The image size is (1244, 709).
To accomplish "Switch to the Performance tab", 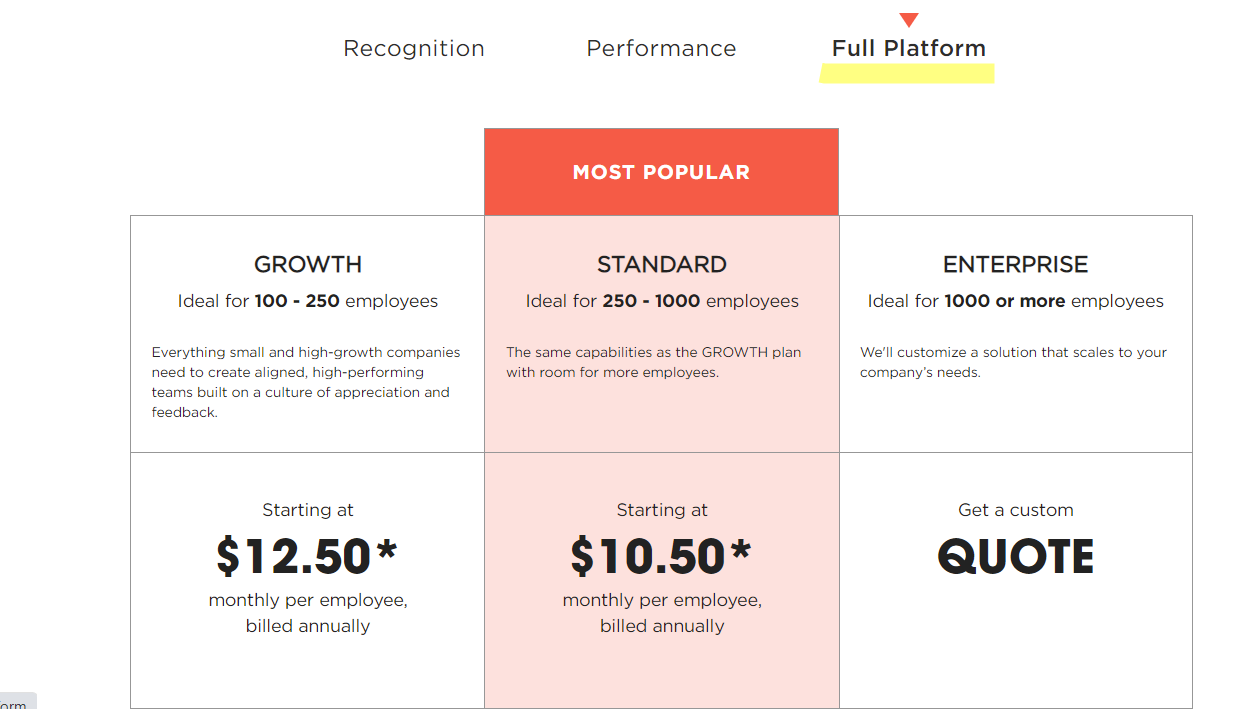I will [661, 49].
